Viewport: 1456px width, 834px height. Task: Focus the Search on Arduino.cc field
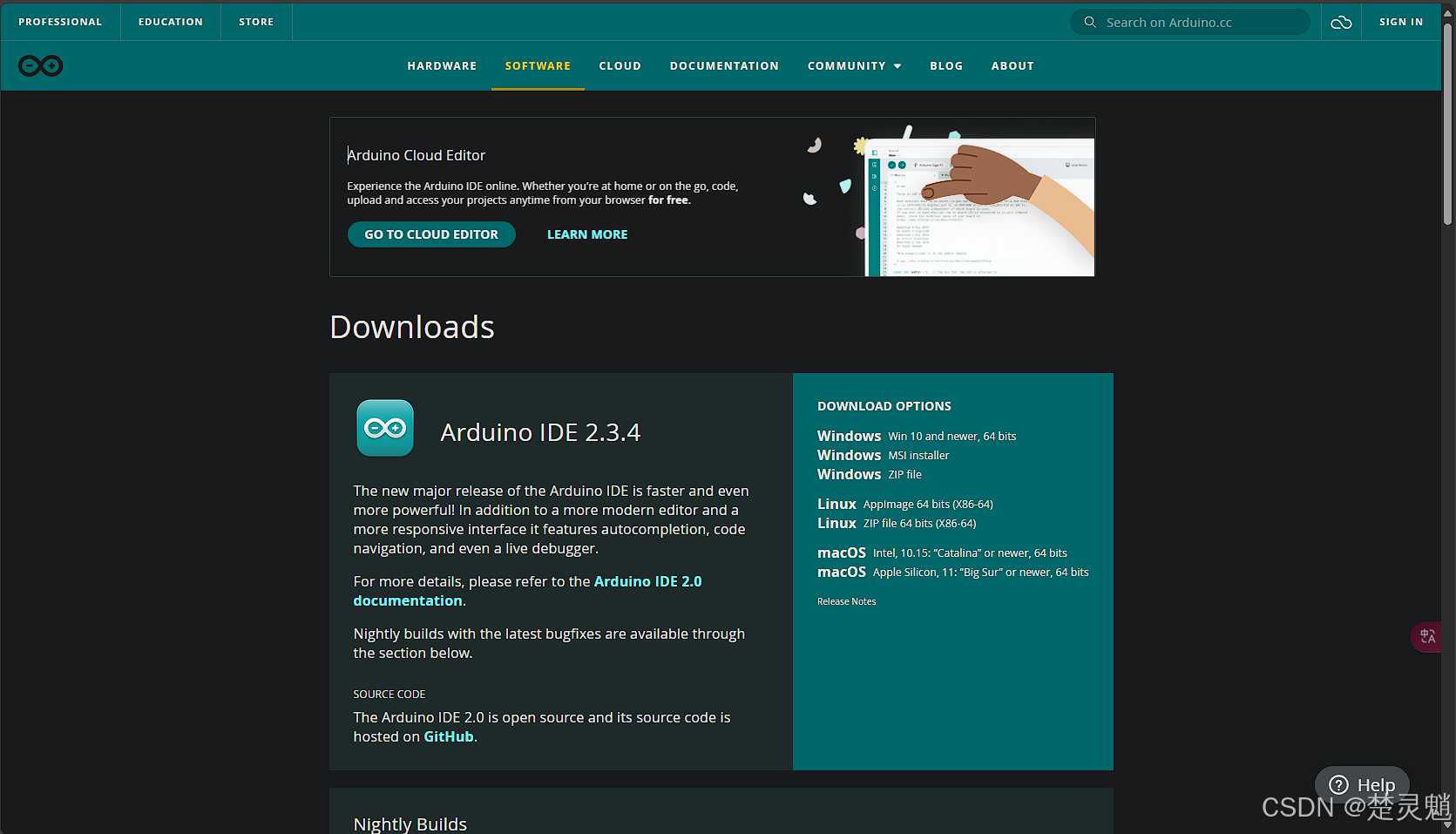coord(1189,22)
